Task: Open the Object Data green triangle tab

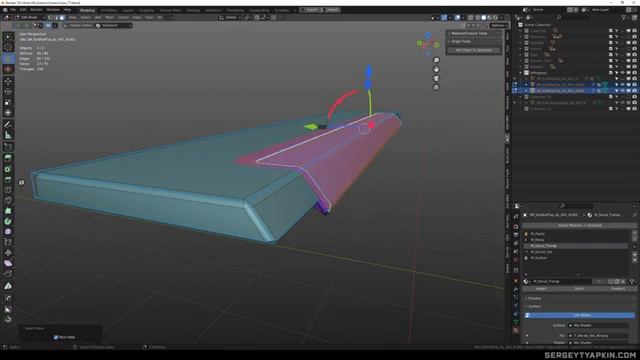Action: (x=516, y=322)
